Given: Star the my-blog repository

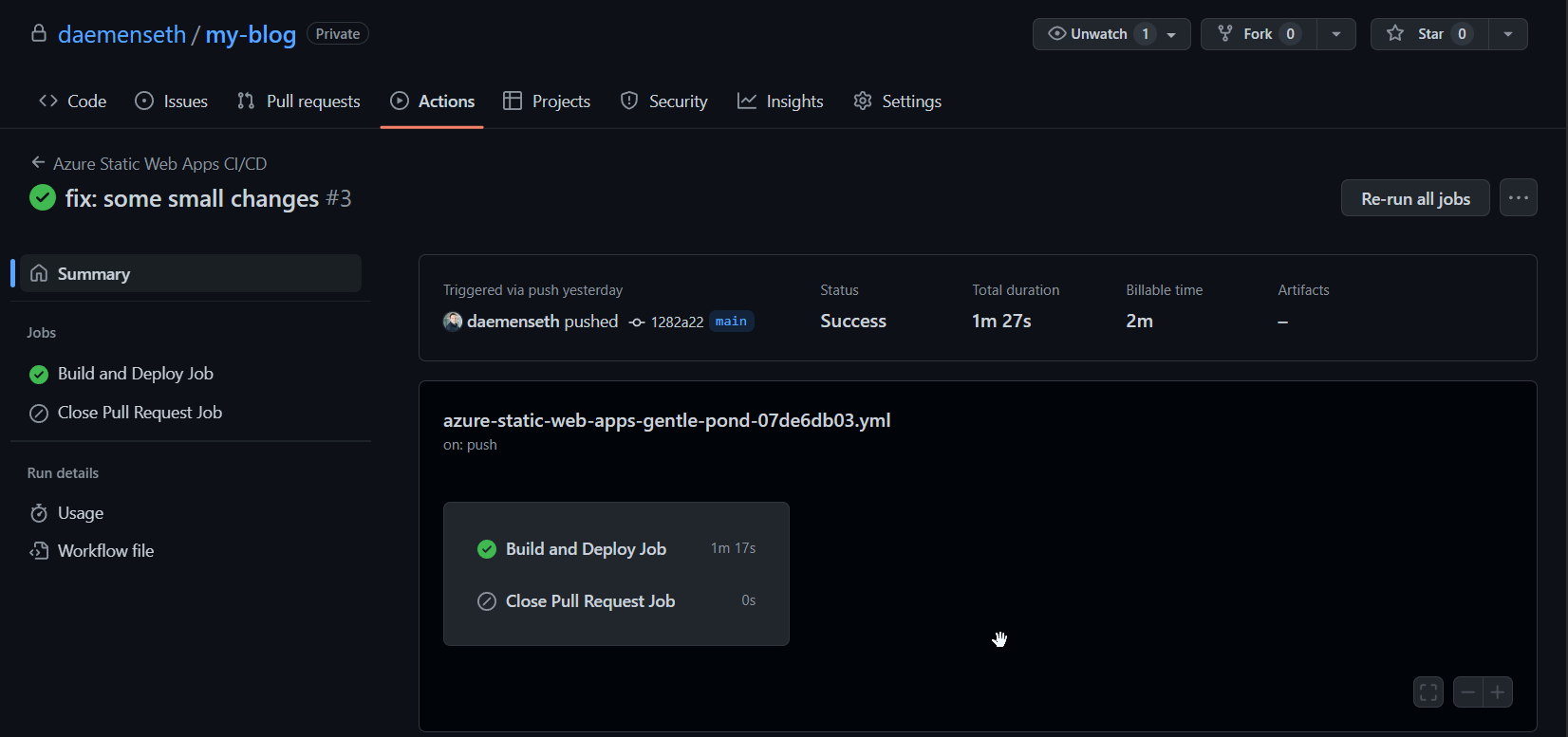Looking at the screenshot, I should pyautogui.click(x=1429, y=34).
